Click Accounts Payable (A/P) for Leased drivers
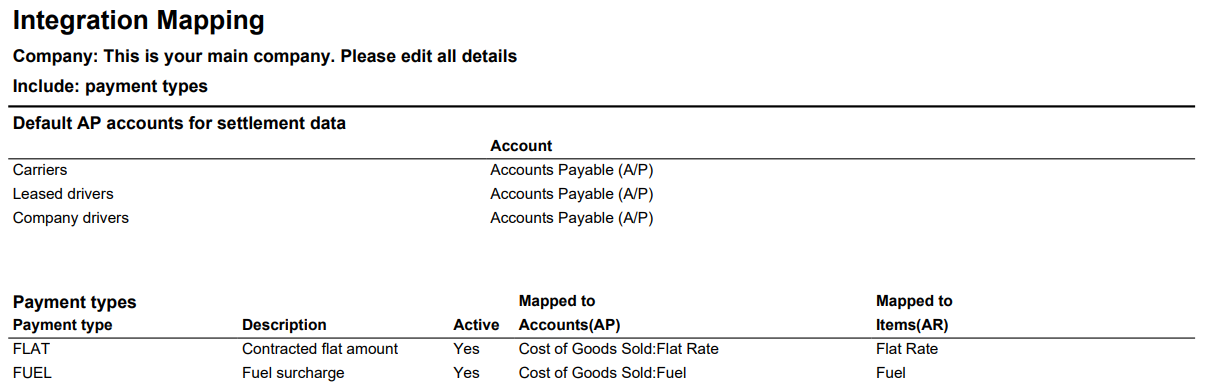Viewport: 1205px width, 387px height. click(x=572, y=194)
